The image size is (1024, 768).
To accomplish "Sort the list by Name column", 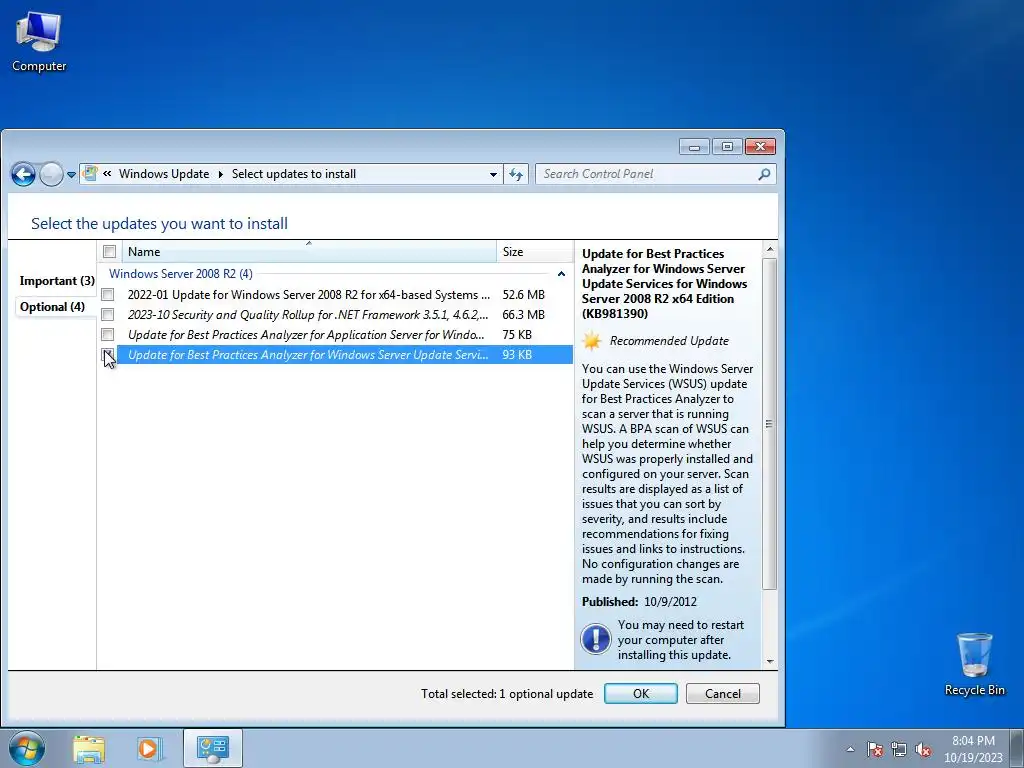I will tap(307, 251).
